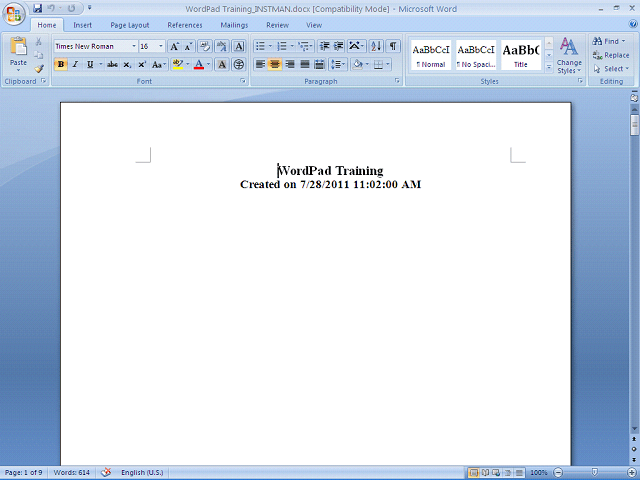
Task: Click the Replace button
Action: coord(611,55)
